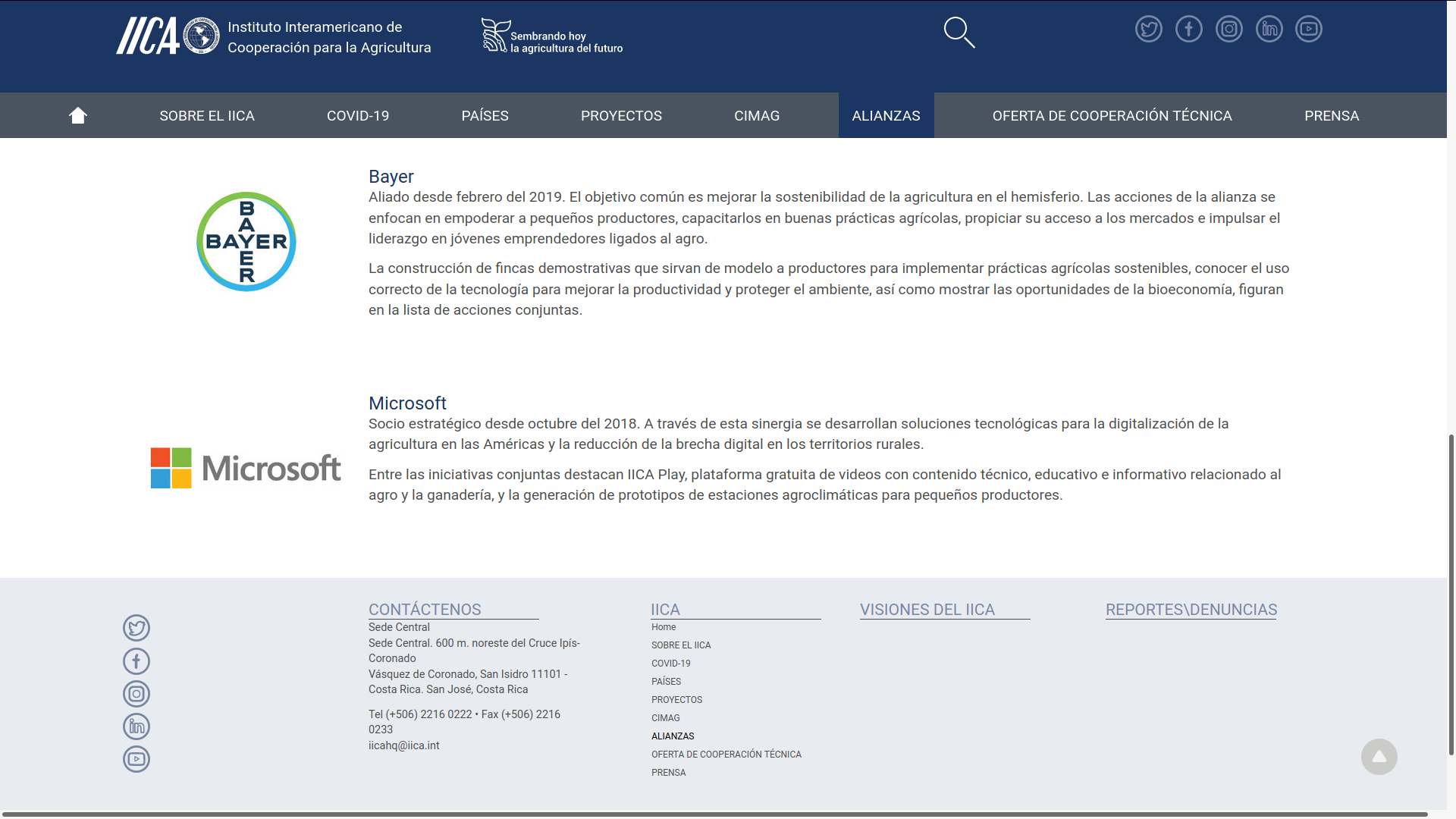The height and width of the screenshot is (819, 1456).
Task: Open LinkedIn icon in the header
Action: [1269, 30]
